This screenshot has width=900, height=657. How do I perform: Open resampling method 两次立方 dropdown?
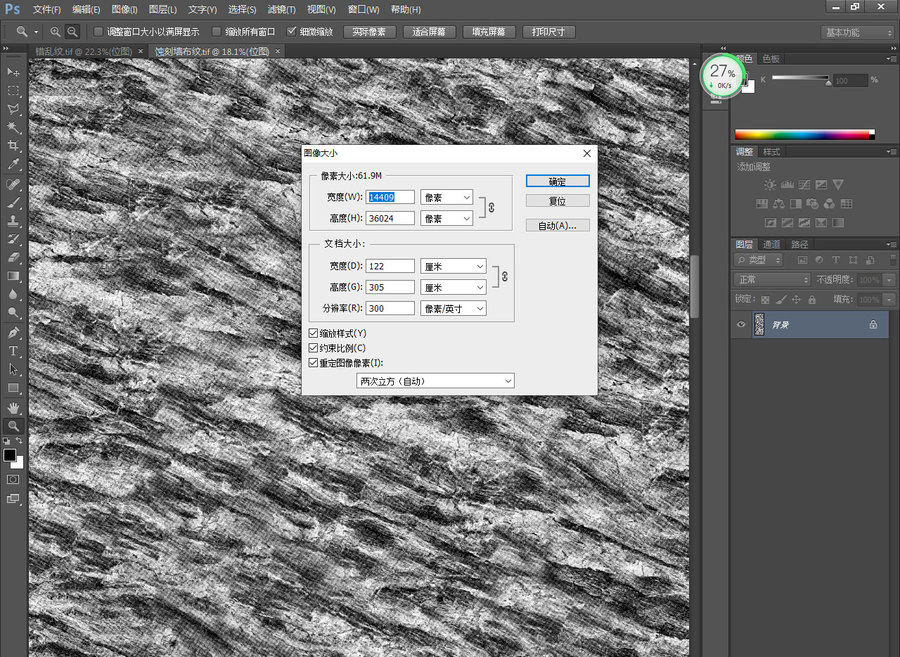tap(435, 381)
